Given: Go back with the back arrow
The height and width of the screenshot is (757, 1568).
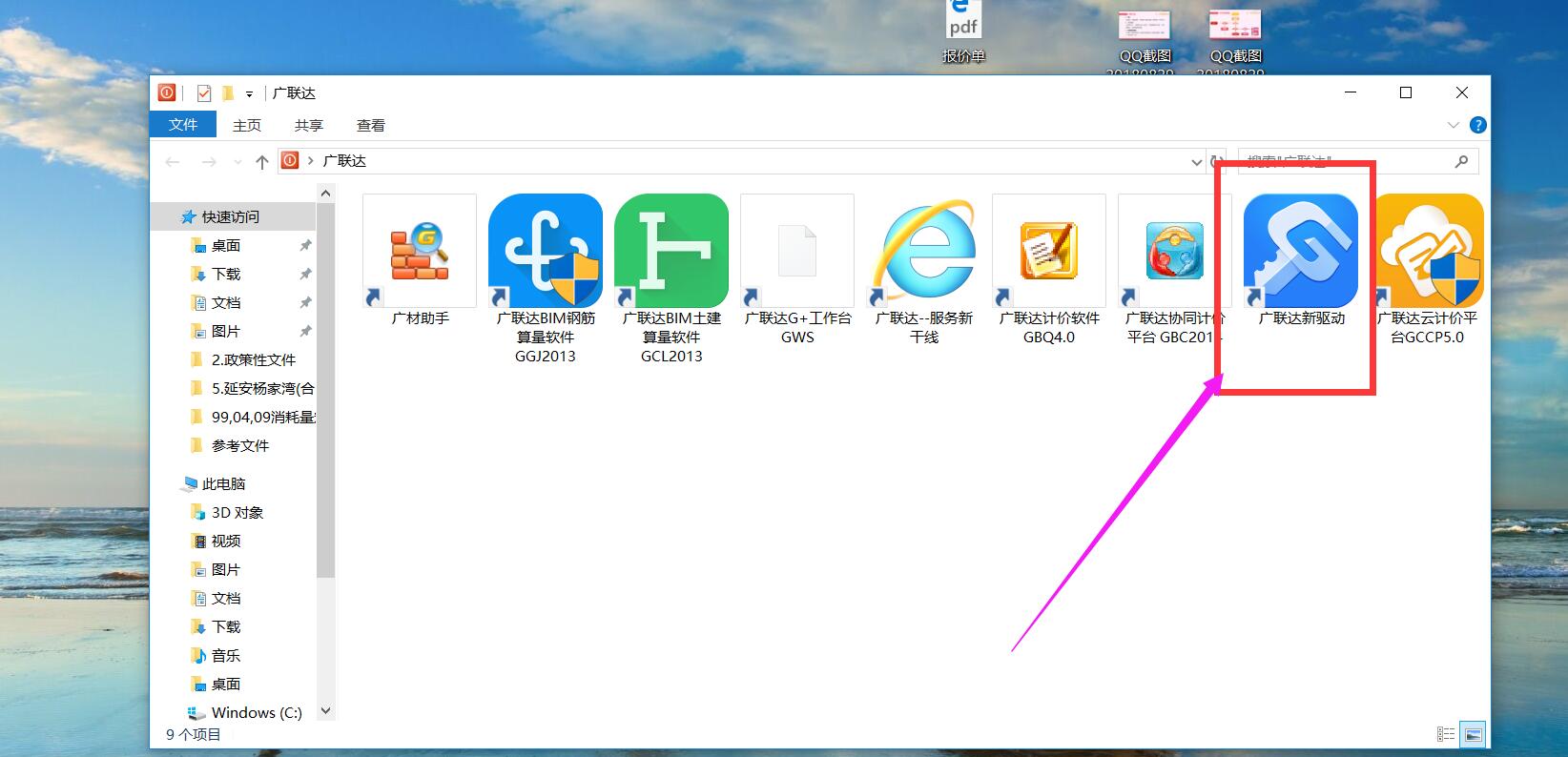Looking at the screenshot, I should pos(173,162).
